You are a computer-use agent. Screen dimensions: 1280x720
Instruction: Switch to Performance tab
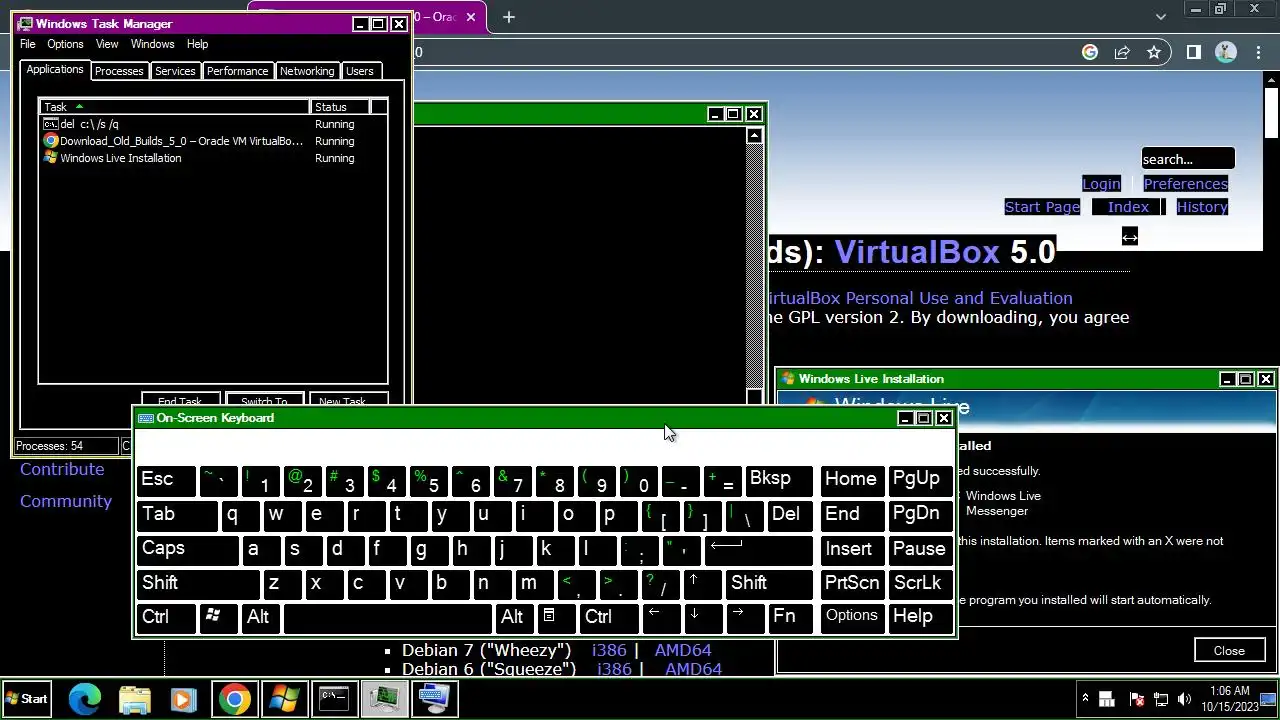coord(238,71)
